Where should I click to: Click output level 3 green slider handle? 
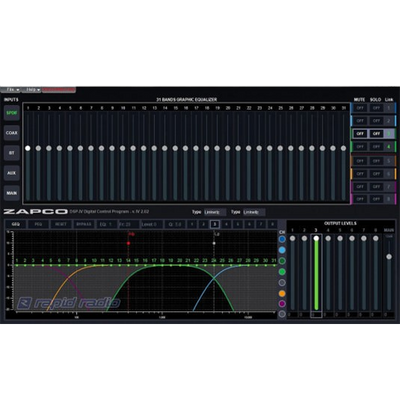tap(316, 238)
